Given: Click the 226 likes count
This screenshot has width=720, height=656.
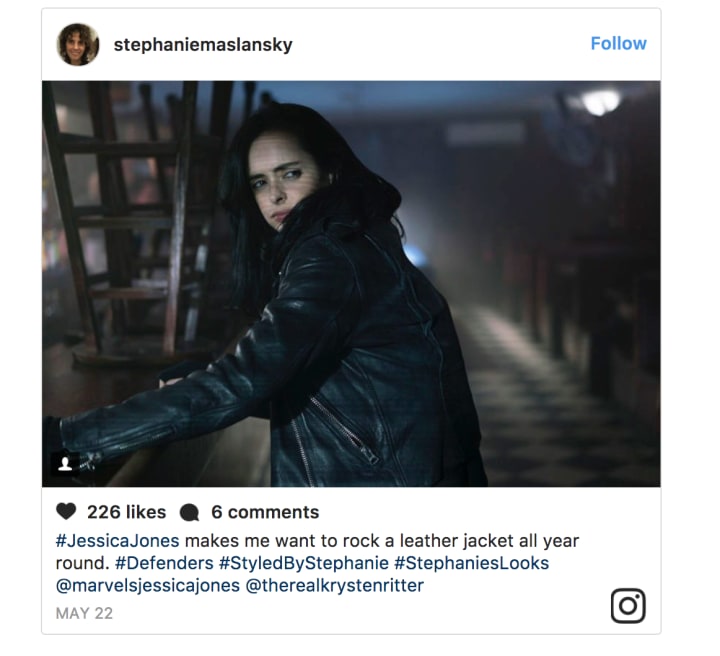Looking at the screenshot, I should pyautogui.click(x=126, y=512).
